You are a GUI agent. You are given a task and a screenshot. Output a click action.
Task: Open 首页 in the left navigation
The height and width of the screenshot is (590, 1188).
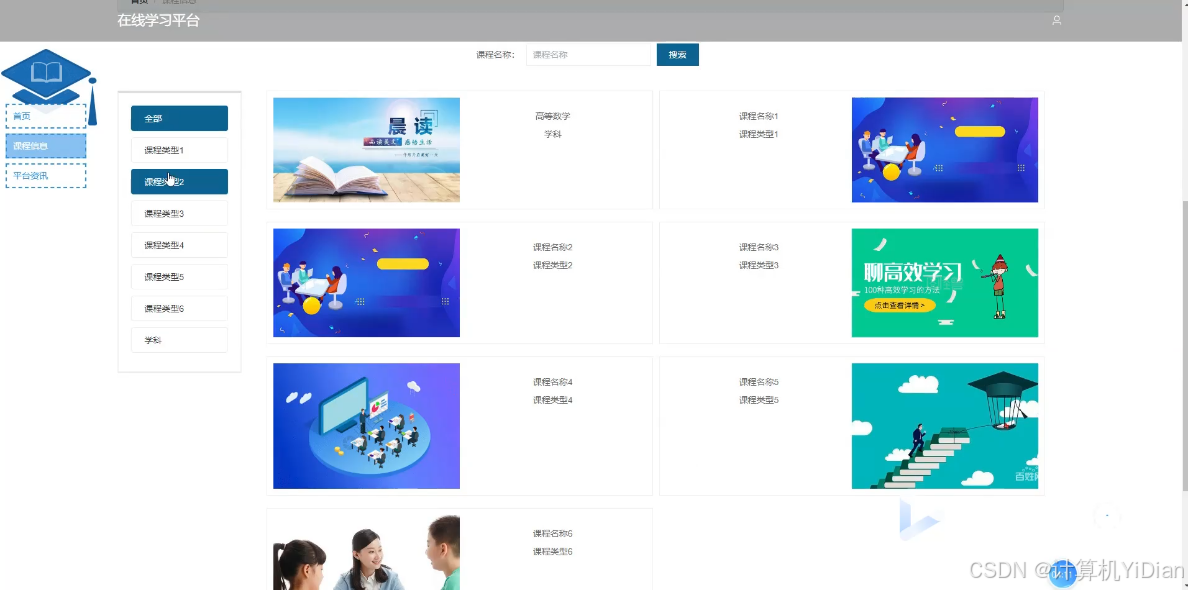click(45, 116)
